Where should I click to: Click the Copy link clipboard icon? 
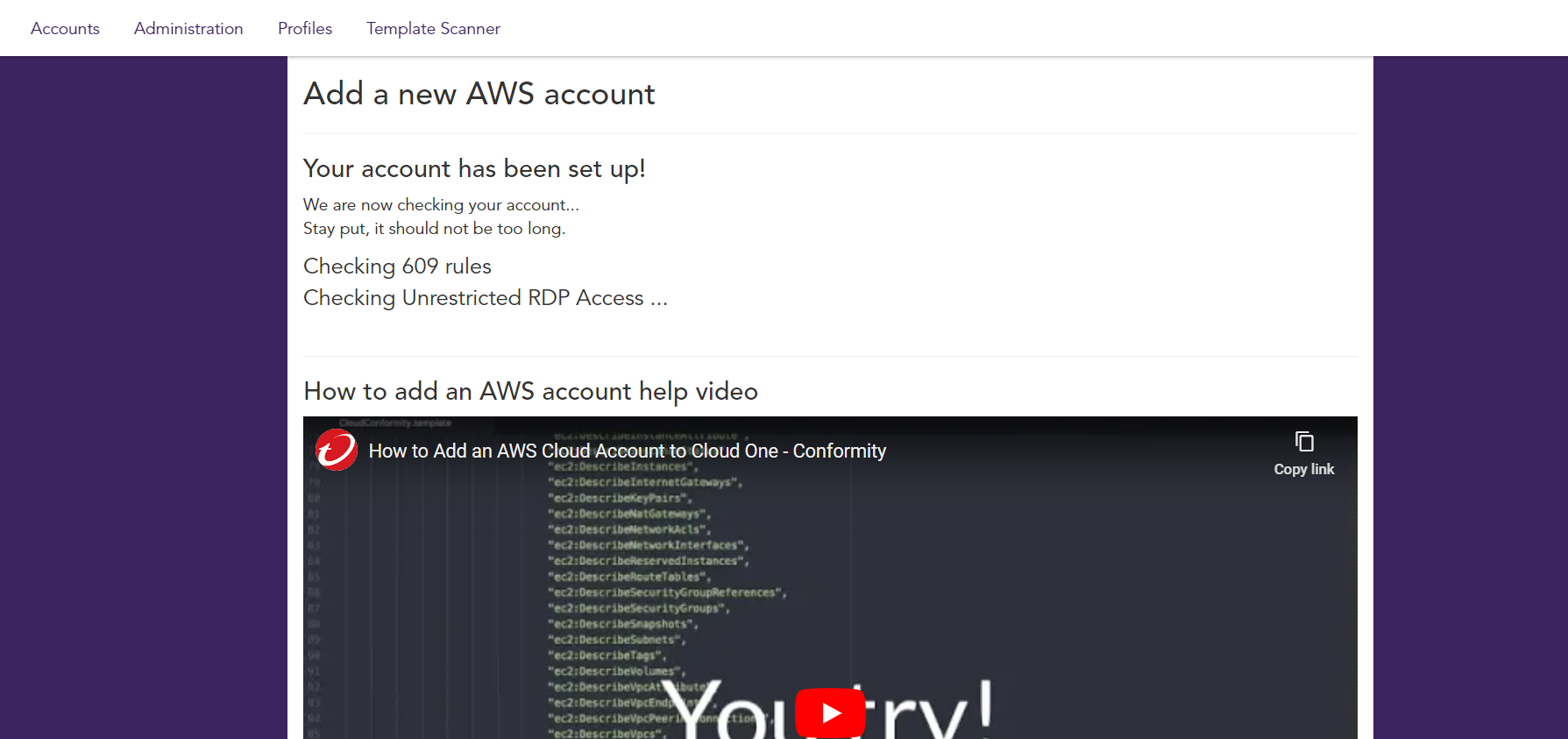click(1304, 441)
